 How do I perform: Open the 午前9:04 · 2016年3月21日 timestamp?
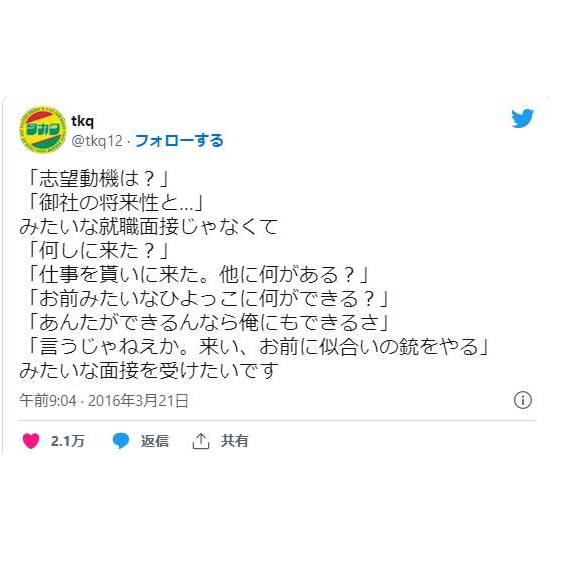[104, 400]
